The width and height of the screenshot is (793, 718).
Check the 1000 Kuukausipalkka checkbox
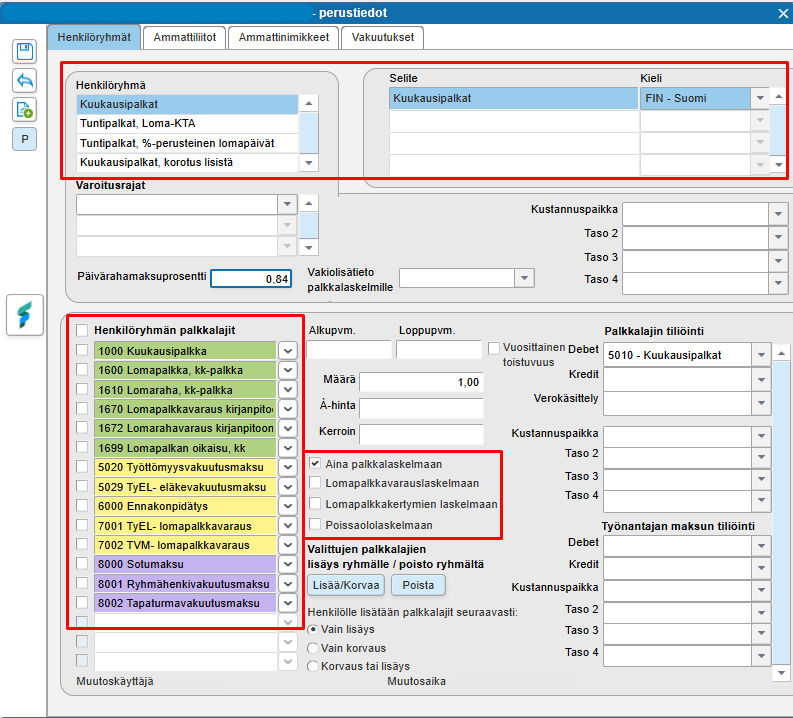(x=82, y=350)
